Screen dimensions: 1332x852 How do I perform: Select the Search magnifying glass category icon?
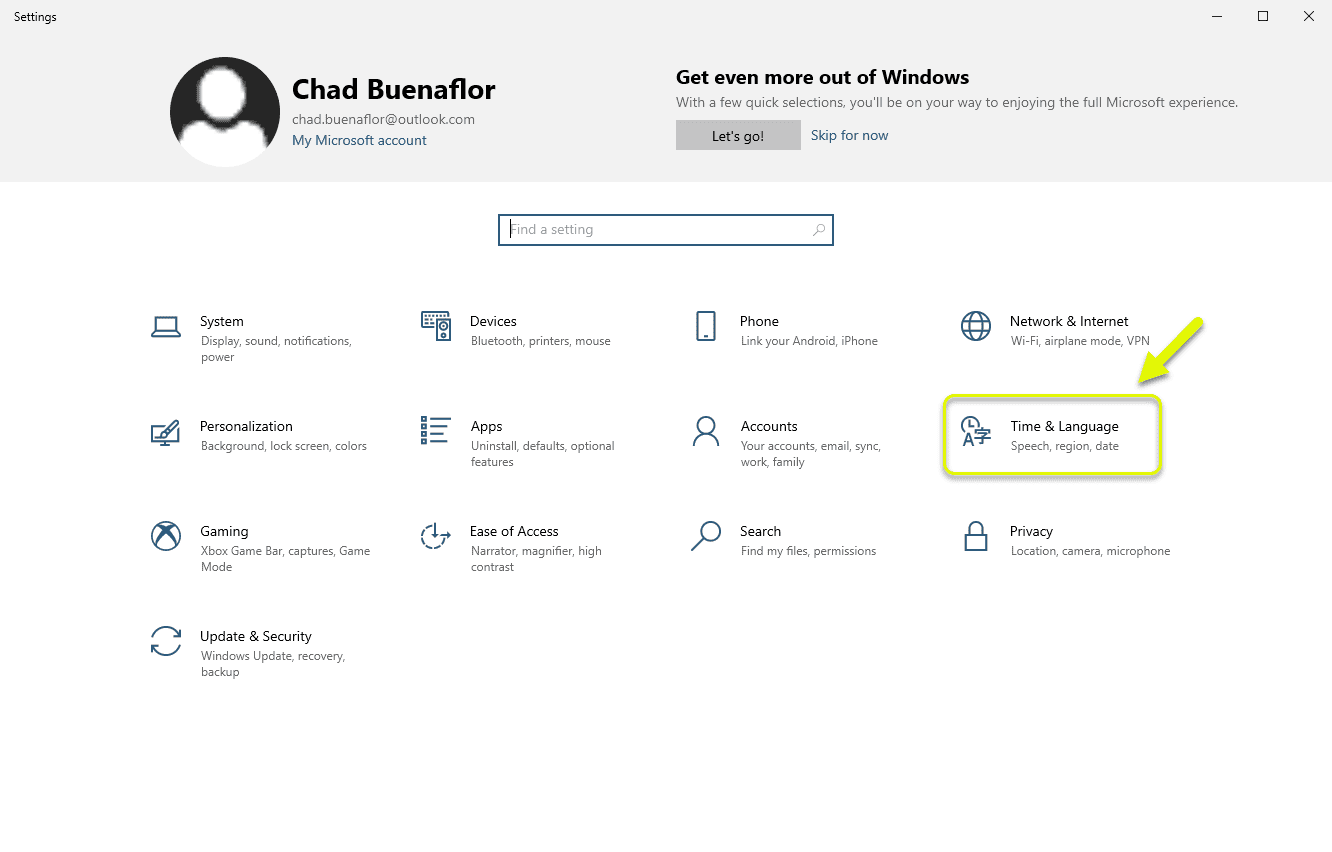tap(706, 536)
